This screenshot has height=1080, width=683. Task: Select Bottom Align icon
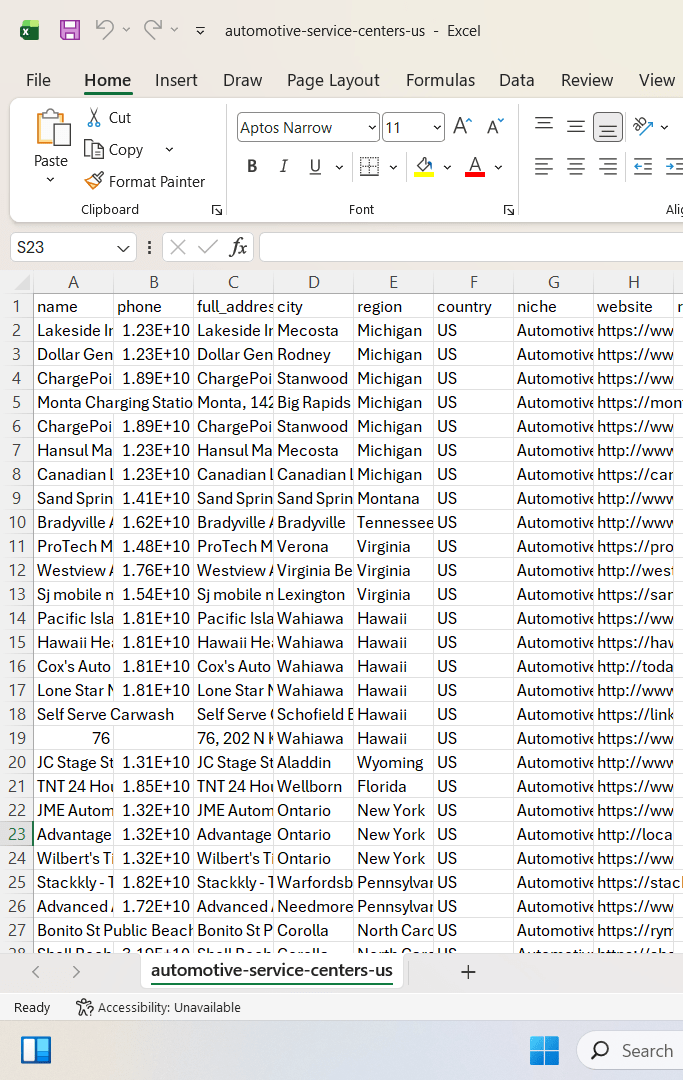(x=608, y=127)
